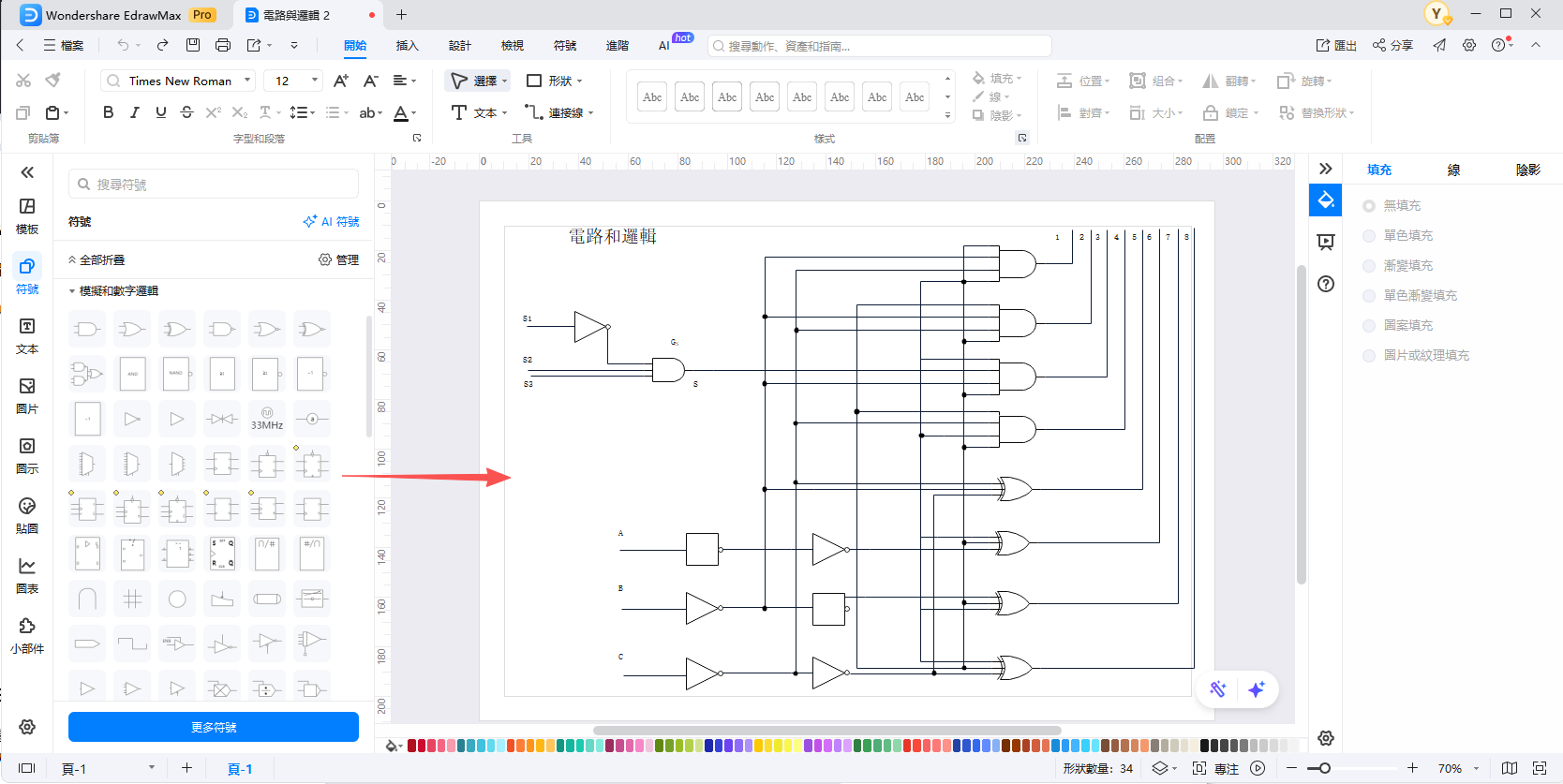Viewport: 1563px width, 784px height.
Task: Choose 單色填充 solid fill radio option
Action: [1370, 235]
